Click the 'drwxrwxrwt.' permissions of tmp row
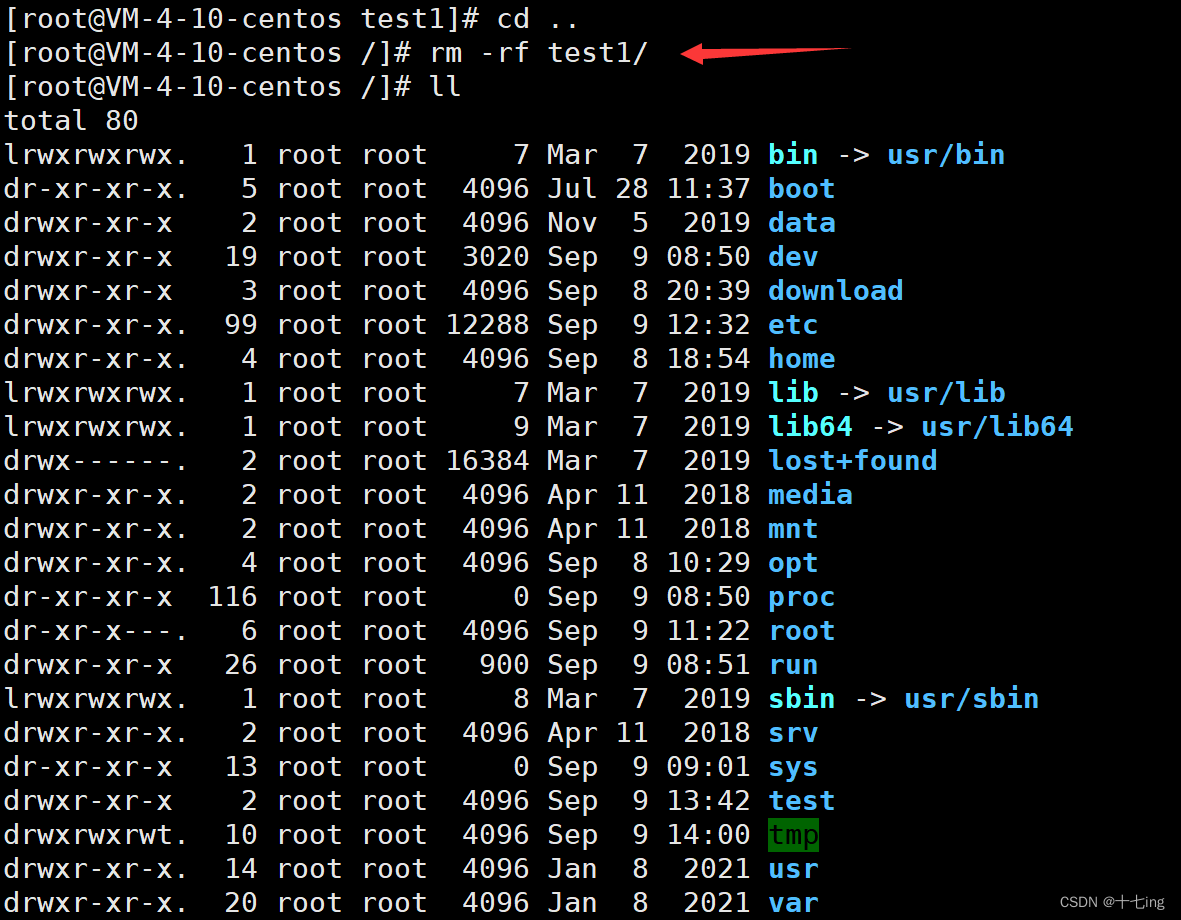 click(x=95, y=835)
